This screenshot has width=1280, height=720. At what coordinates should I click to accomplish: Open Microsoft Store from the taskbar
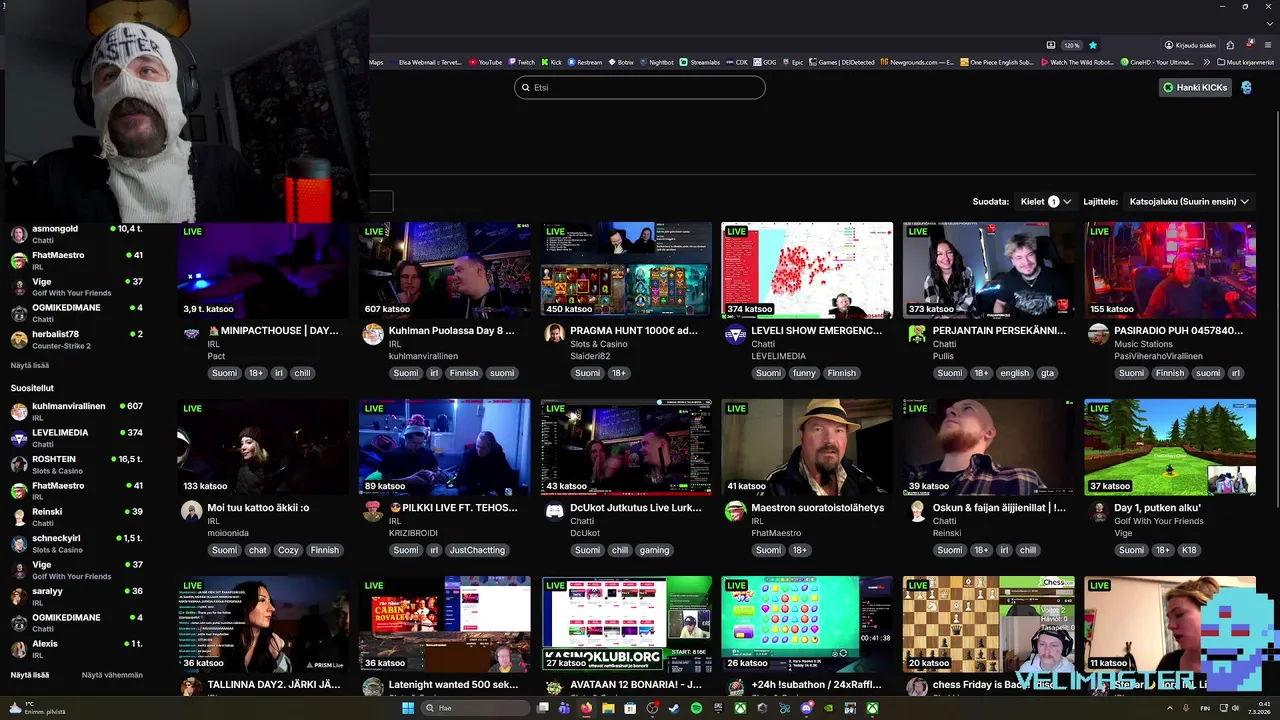click(630, 708)
